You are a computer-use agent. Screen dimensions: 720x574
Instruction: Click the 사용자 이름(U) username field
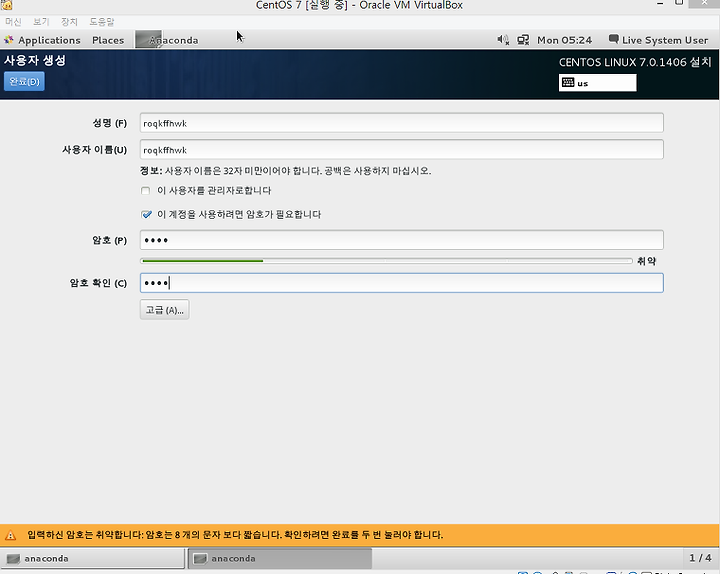click(x=402, y=150)
